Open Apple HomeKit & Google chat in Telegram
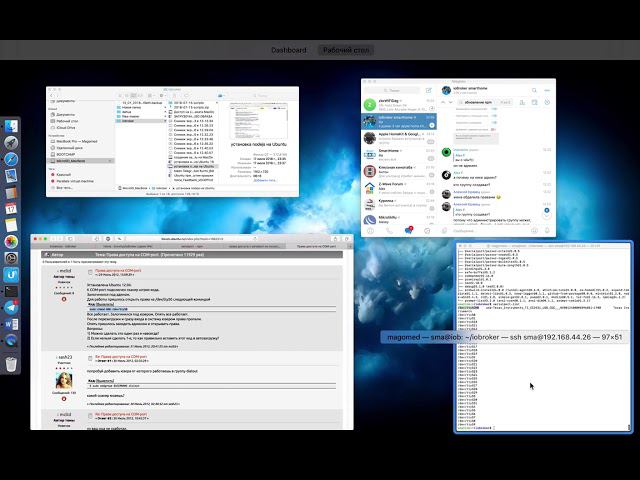Screen dimensions: 640x480 399,138
